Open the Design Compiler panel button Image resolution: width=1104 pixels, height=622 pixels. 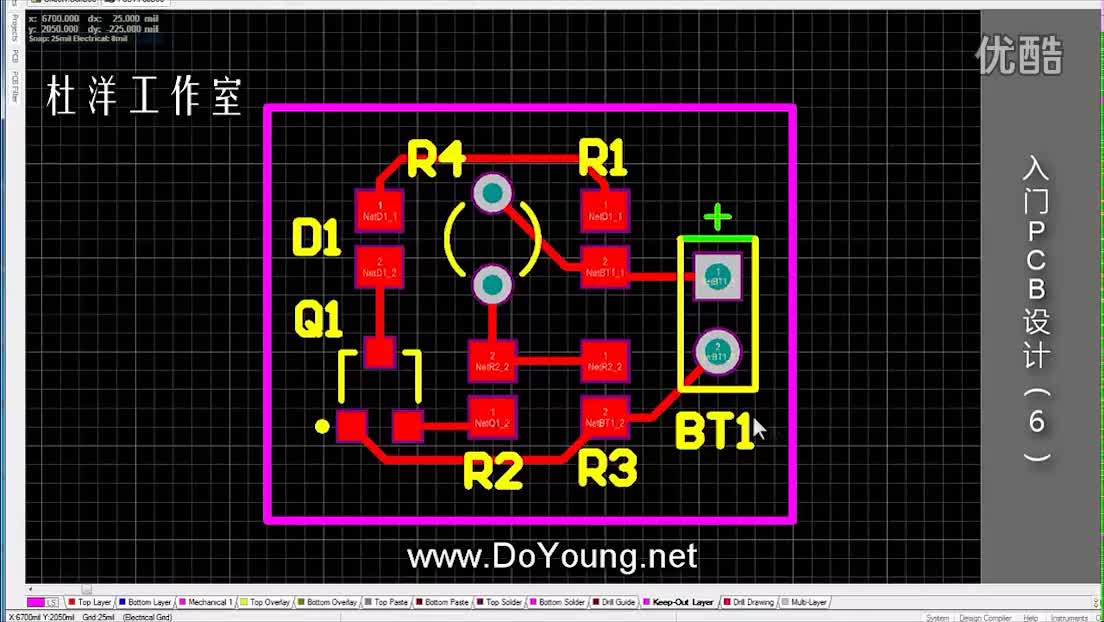984,618
